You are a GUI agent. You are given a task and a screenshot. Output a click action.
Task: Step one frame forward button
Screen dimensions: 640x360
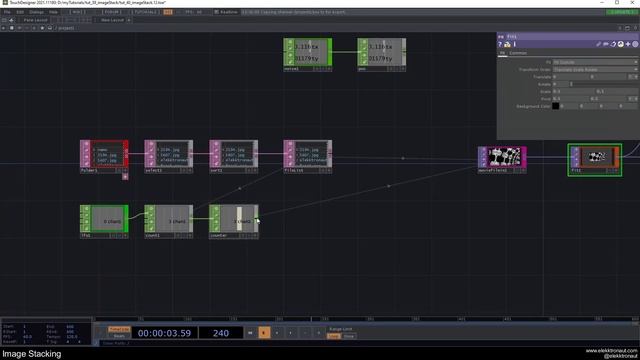tap(319, 333)
